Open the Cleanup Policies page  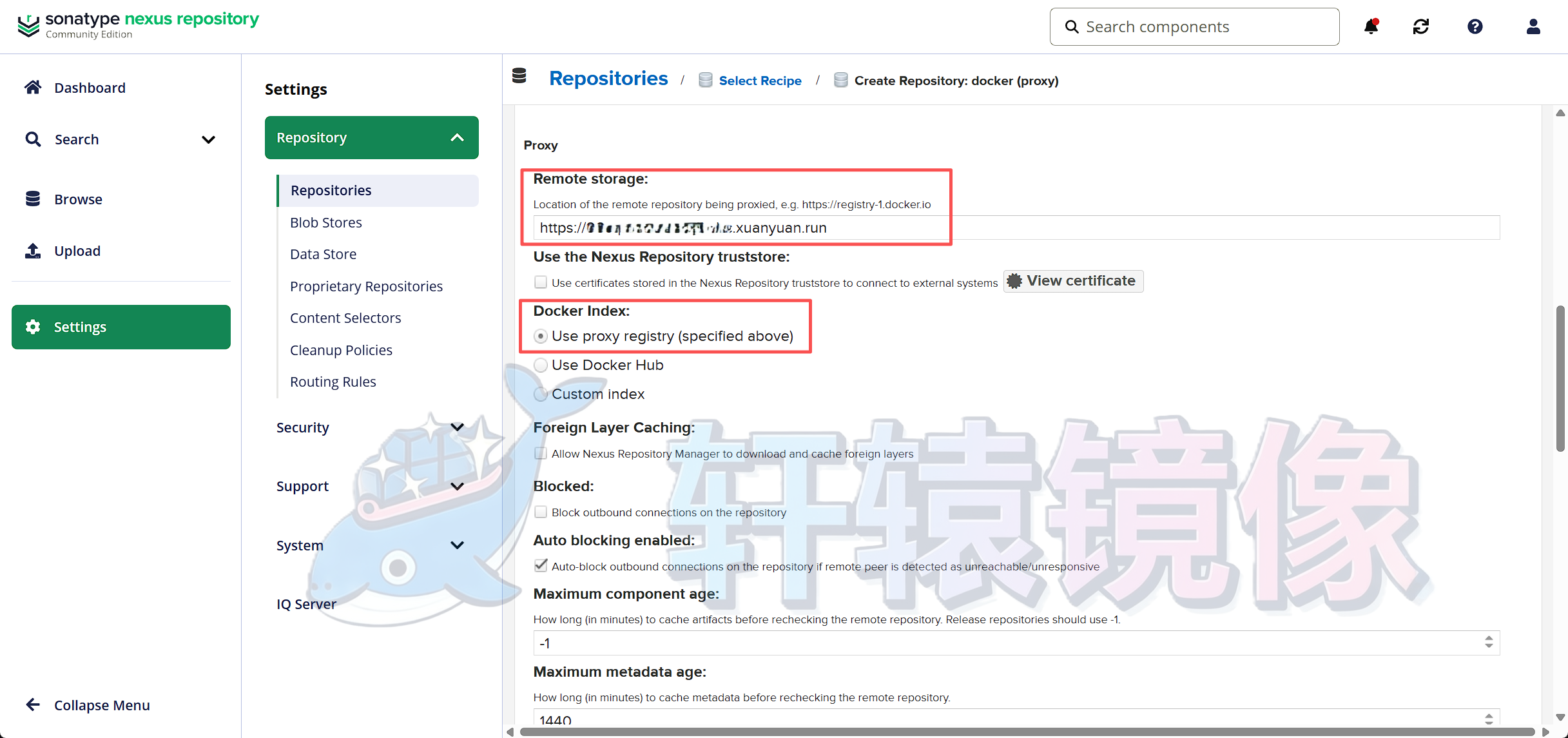click(x=341, y=349)
